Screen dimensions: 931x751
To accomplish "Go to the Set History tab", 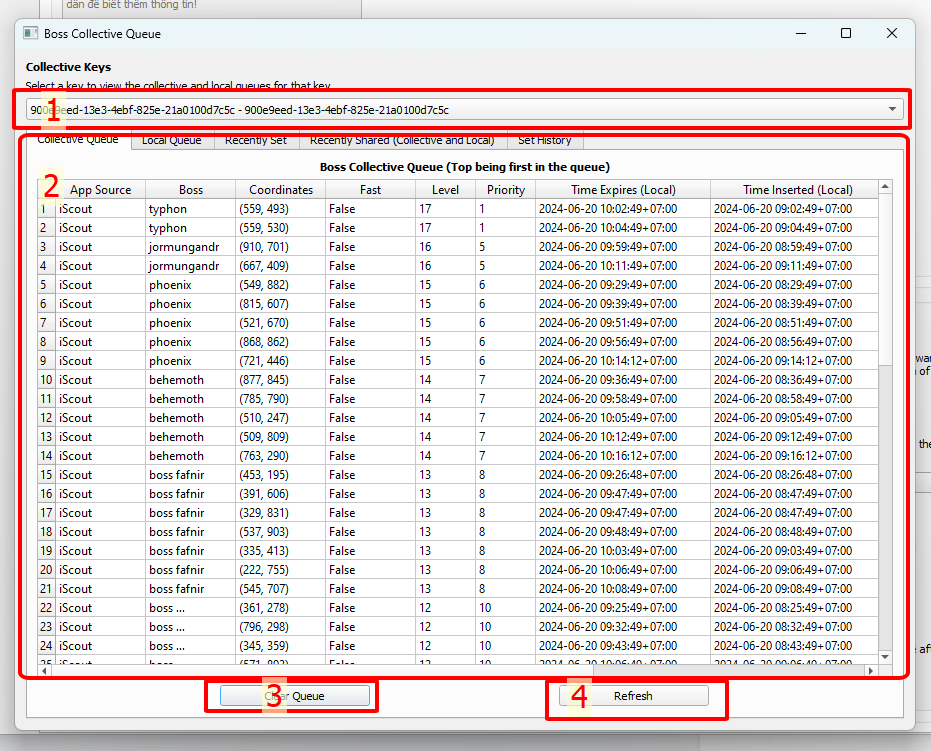I will coord(544,141).
